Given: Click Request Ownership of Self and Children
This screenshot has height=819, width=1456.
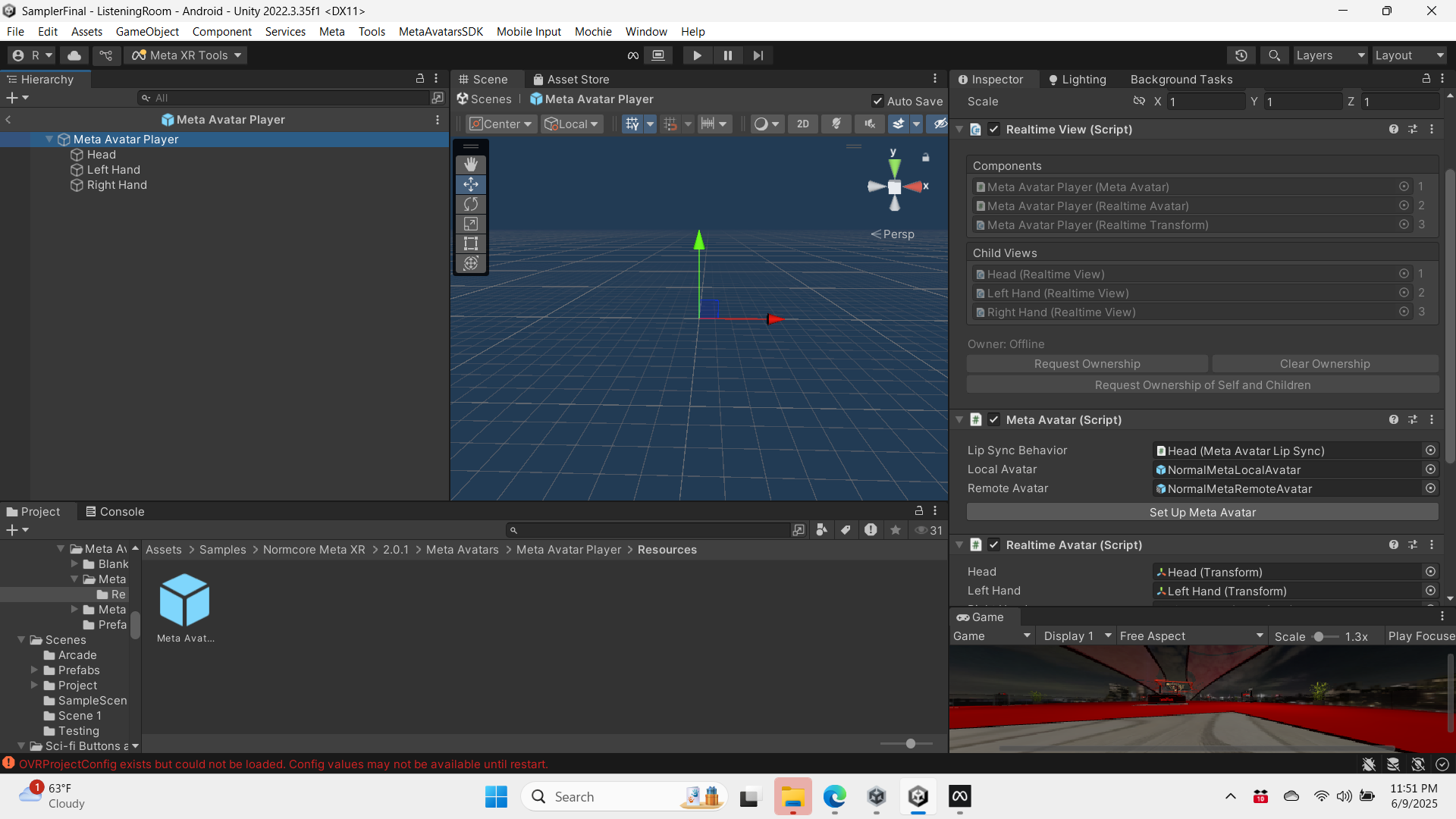Looking at the screenshot, I should pyautogui.click(x=1203, y=385).
